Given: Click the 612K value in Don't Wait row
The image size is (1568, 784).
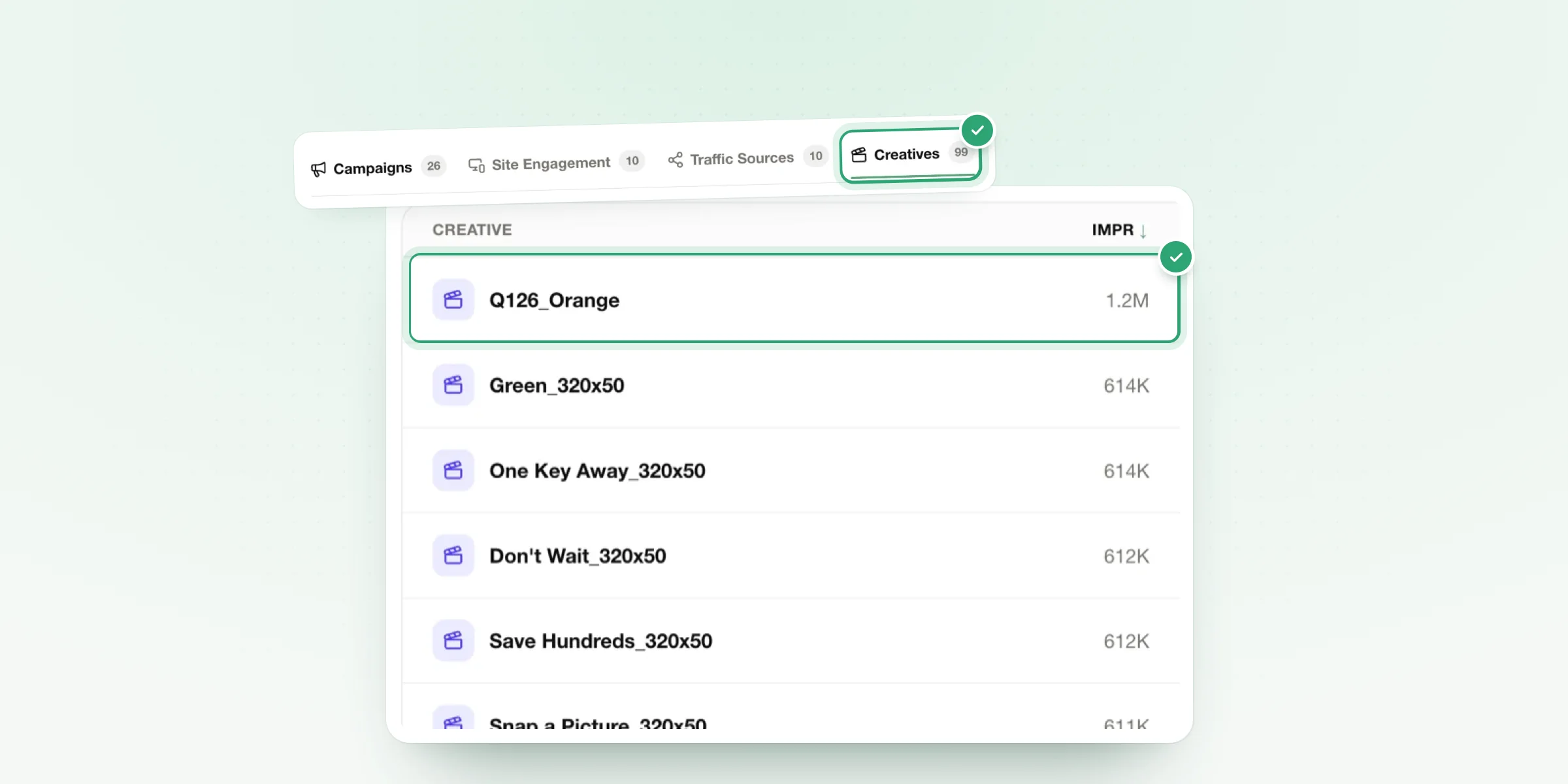Looking at the screenshot, I should (x=1126, y=556).
